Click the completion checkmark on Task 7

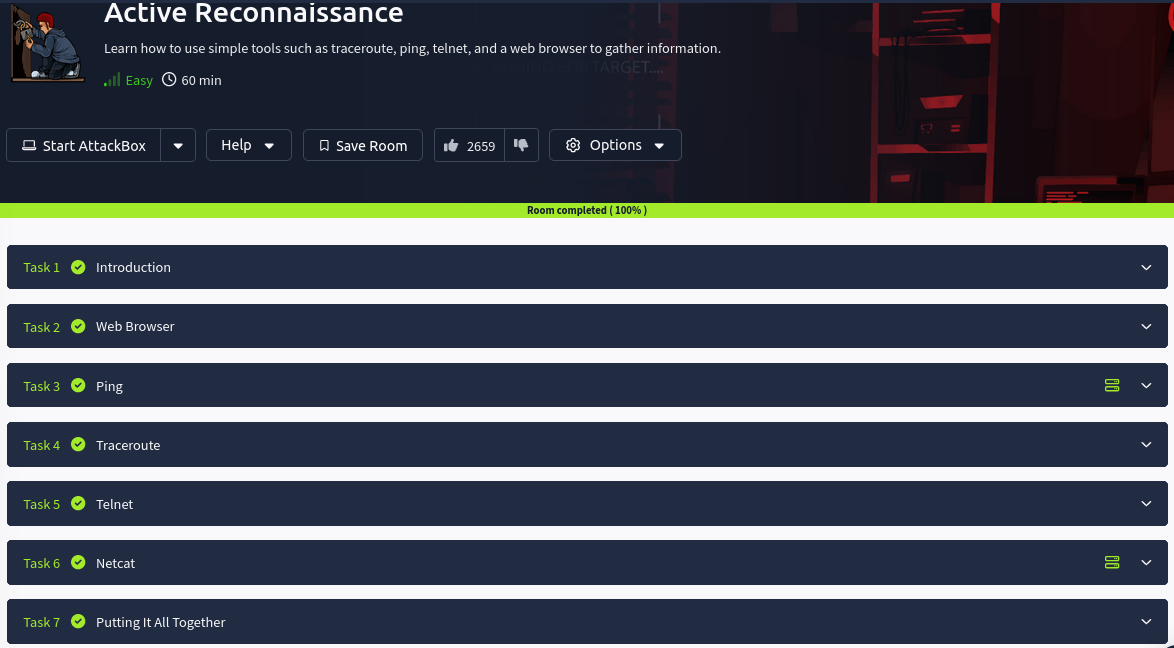(78, 621)
